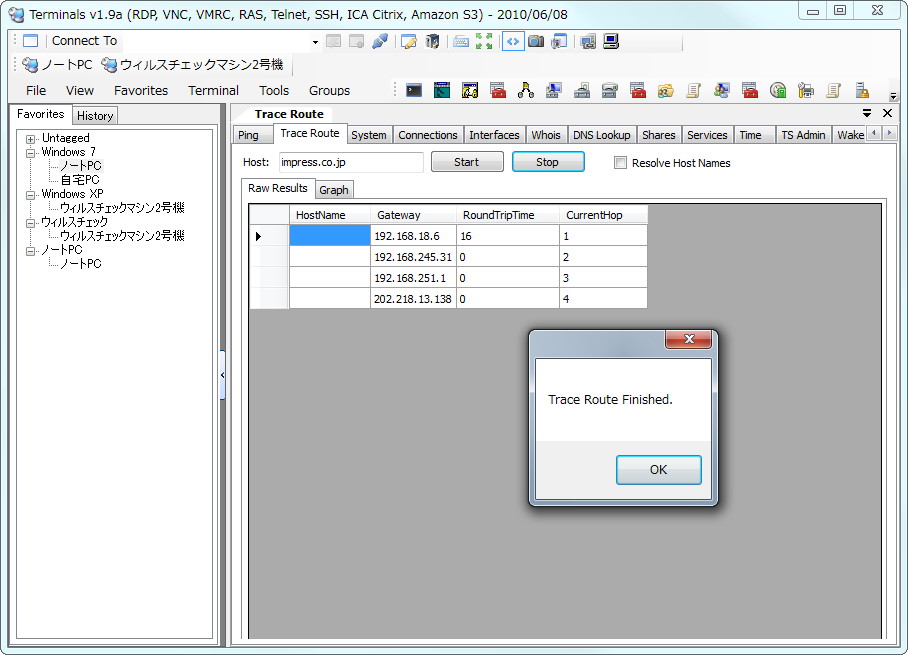Switch to the Graph results tab

coord(334,190)
